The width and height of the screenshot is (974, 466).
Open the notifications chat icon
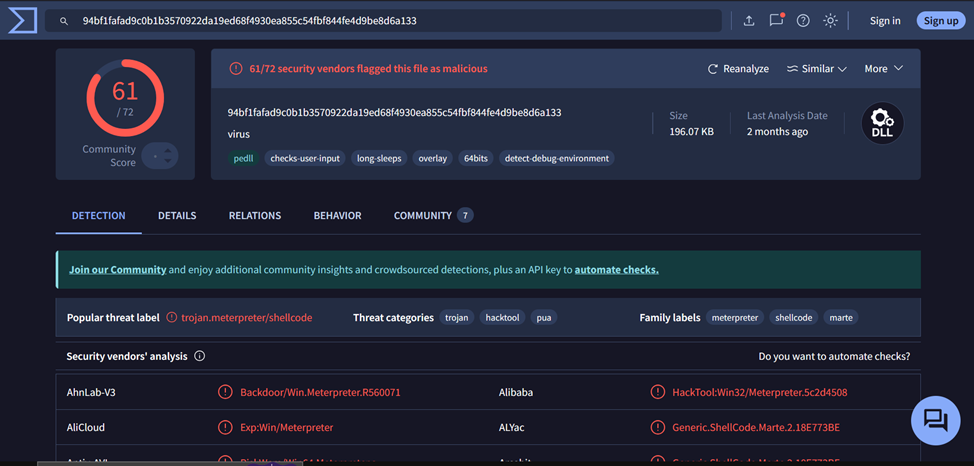coord(776,21)
